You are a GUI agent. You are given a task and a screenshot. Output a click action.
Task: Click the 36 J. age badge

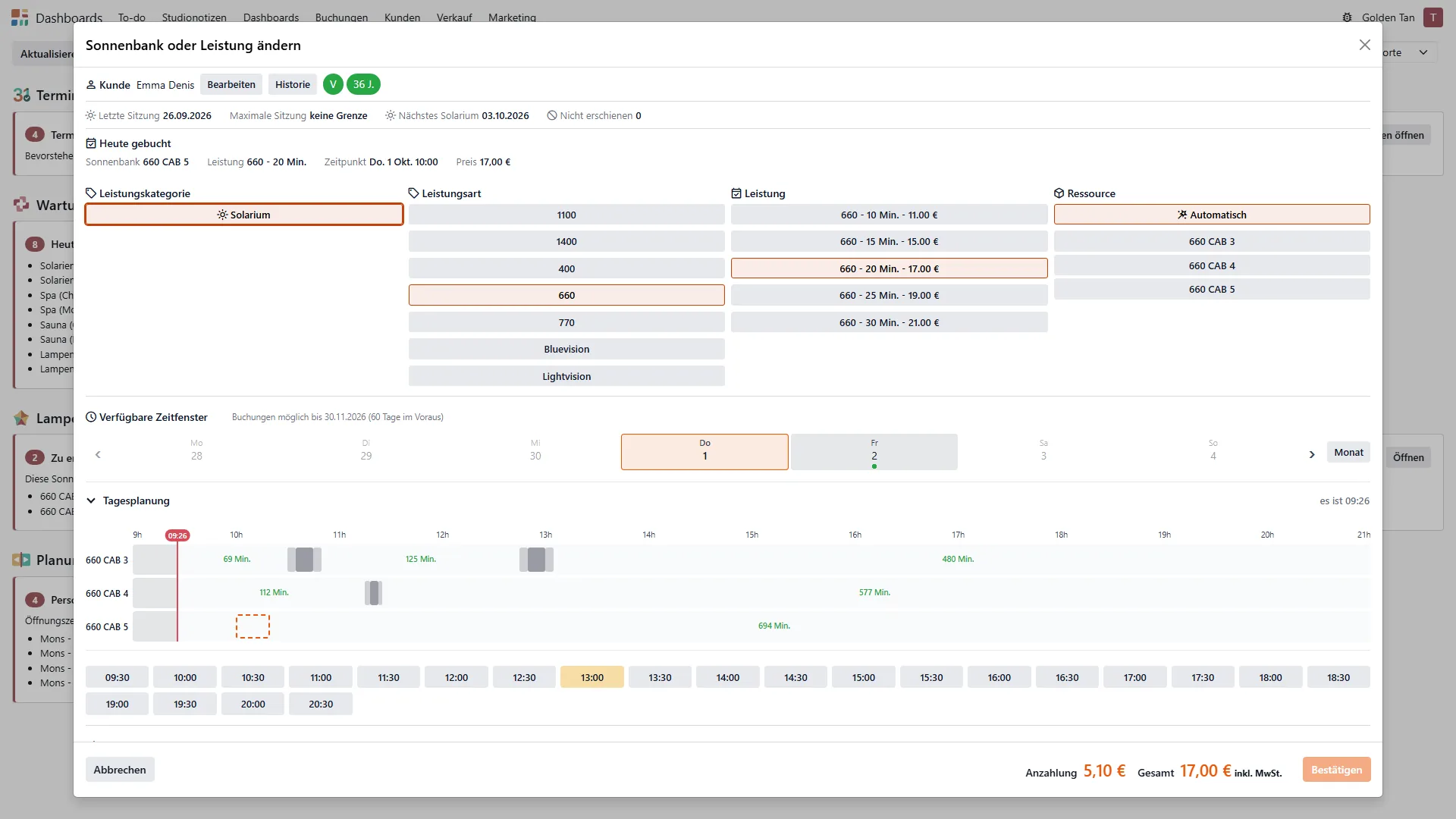point(363,84)
